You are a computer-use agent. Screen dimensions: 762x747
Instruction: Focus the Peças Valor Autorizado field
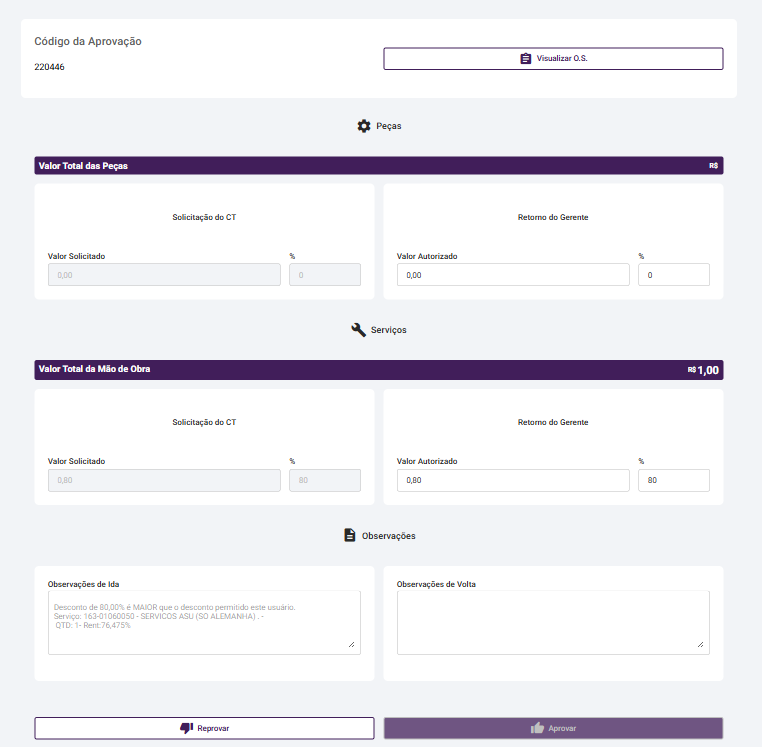tap(512, 275)
